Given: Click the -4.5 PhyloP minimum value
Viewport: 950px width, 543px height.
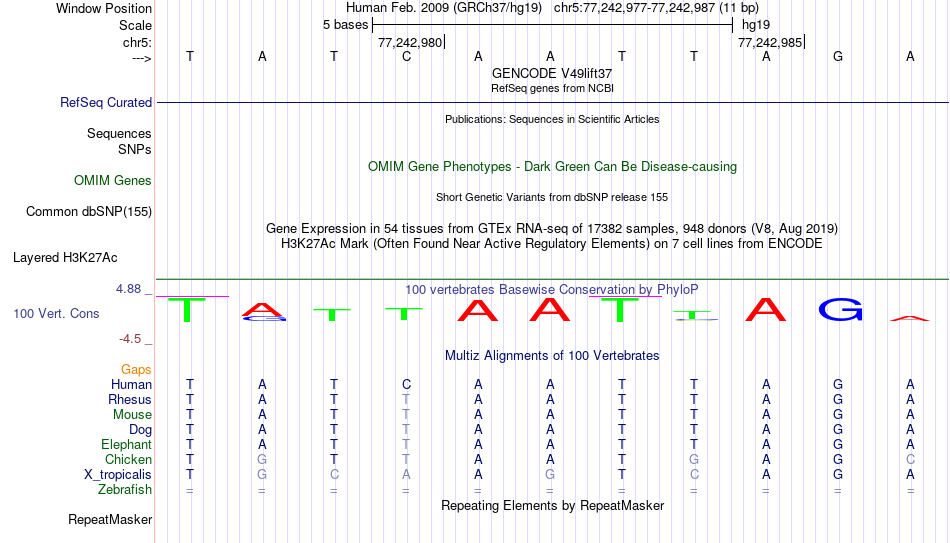Looking at the screenshot, I should [130, 339].
